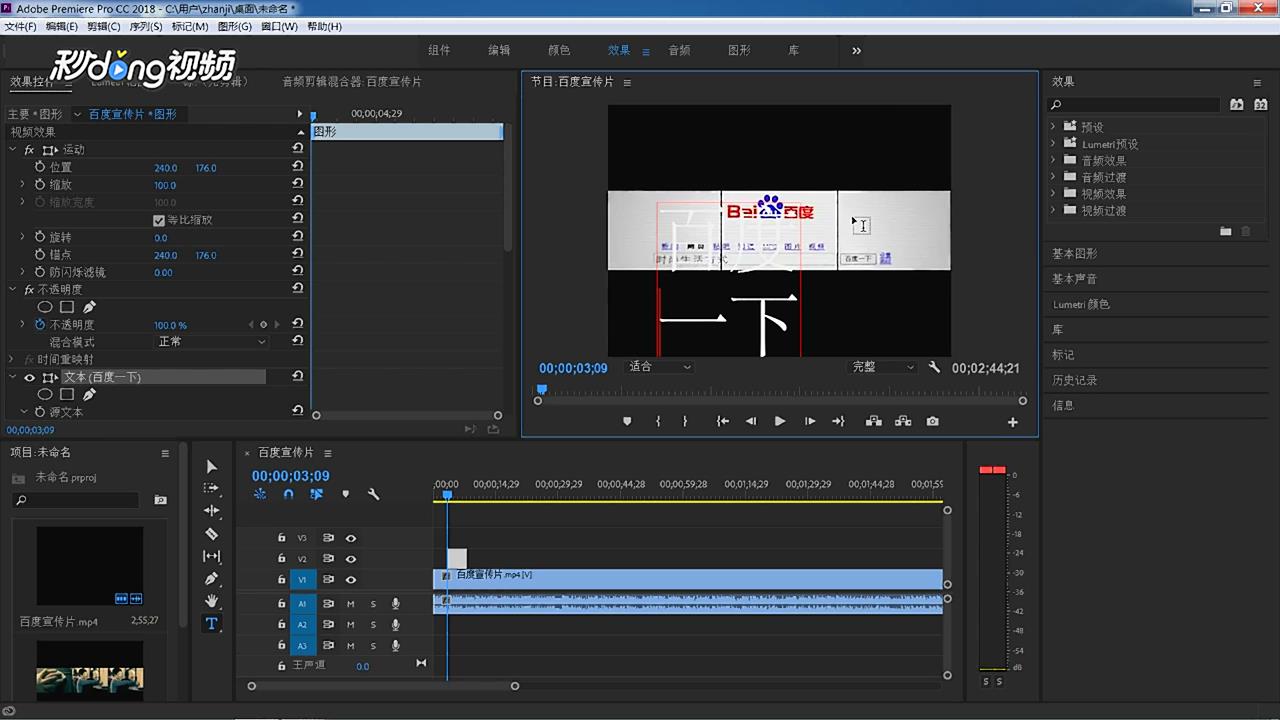Open the 序列(S) menu

point(146,26)
